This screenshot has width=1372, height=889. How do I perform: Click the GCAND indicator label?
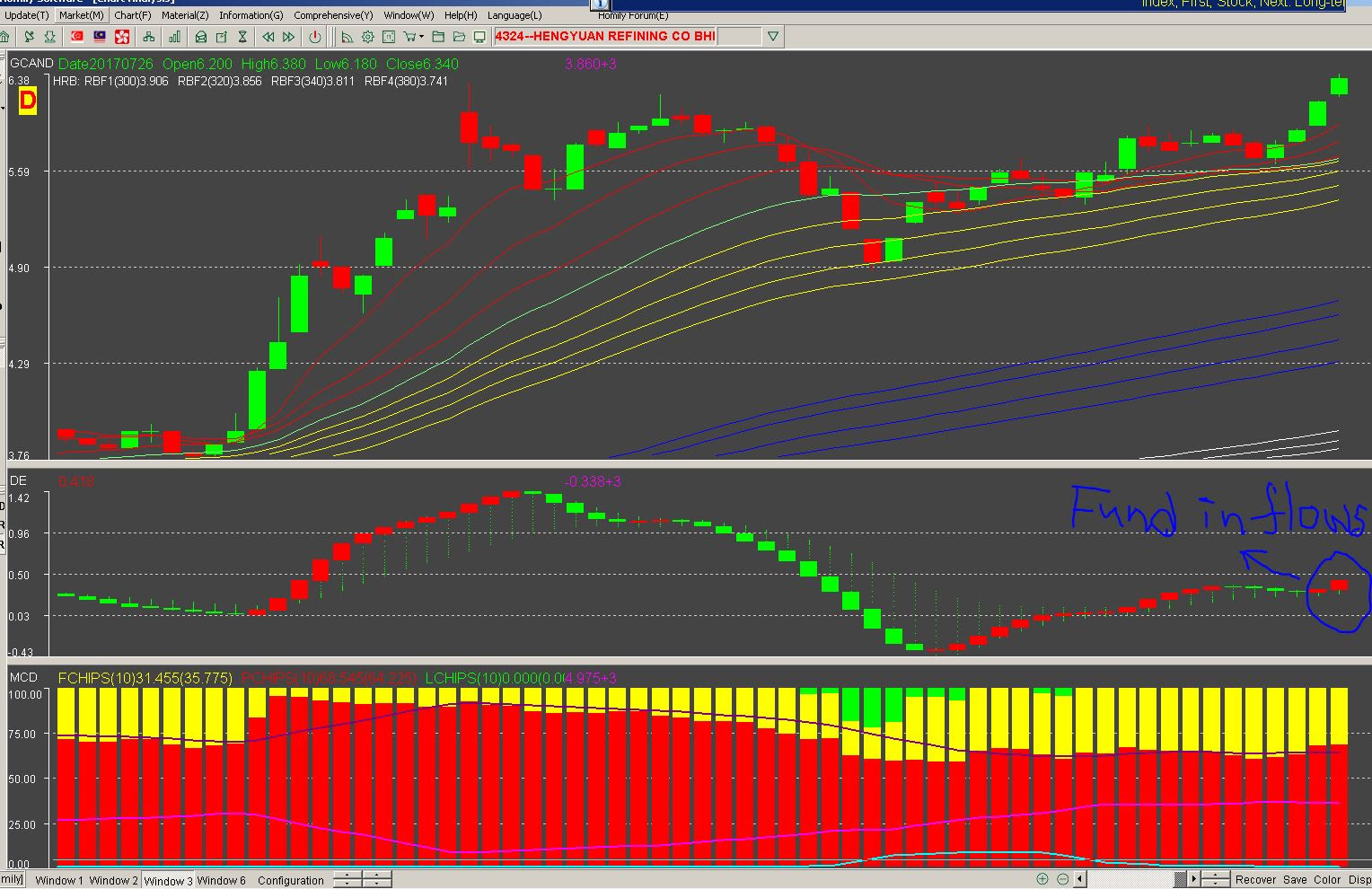click(31, 64)
